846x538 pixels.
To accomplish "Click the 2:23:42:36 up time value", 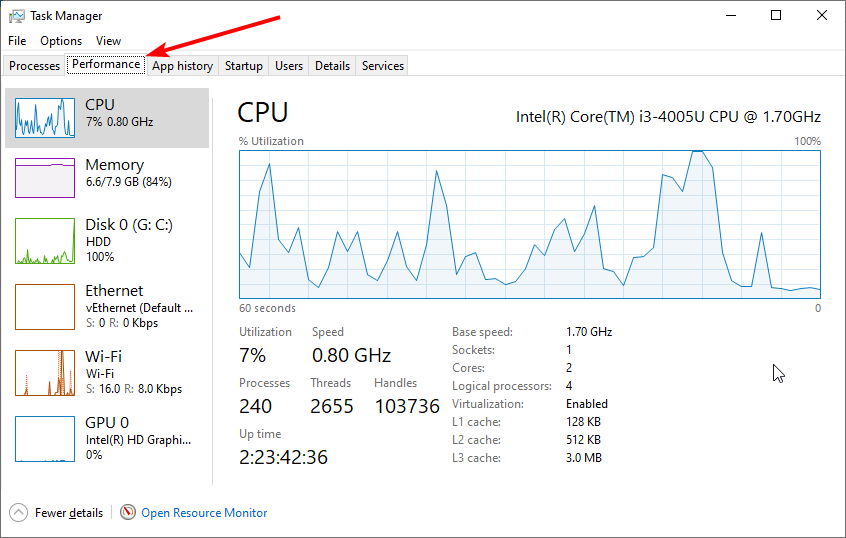I will tap(283, 457).
